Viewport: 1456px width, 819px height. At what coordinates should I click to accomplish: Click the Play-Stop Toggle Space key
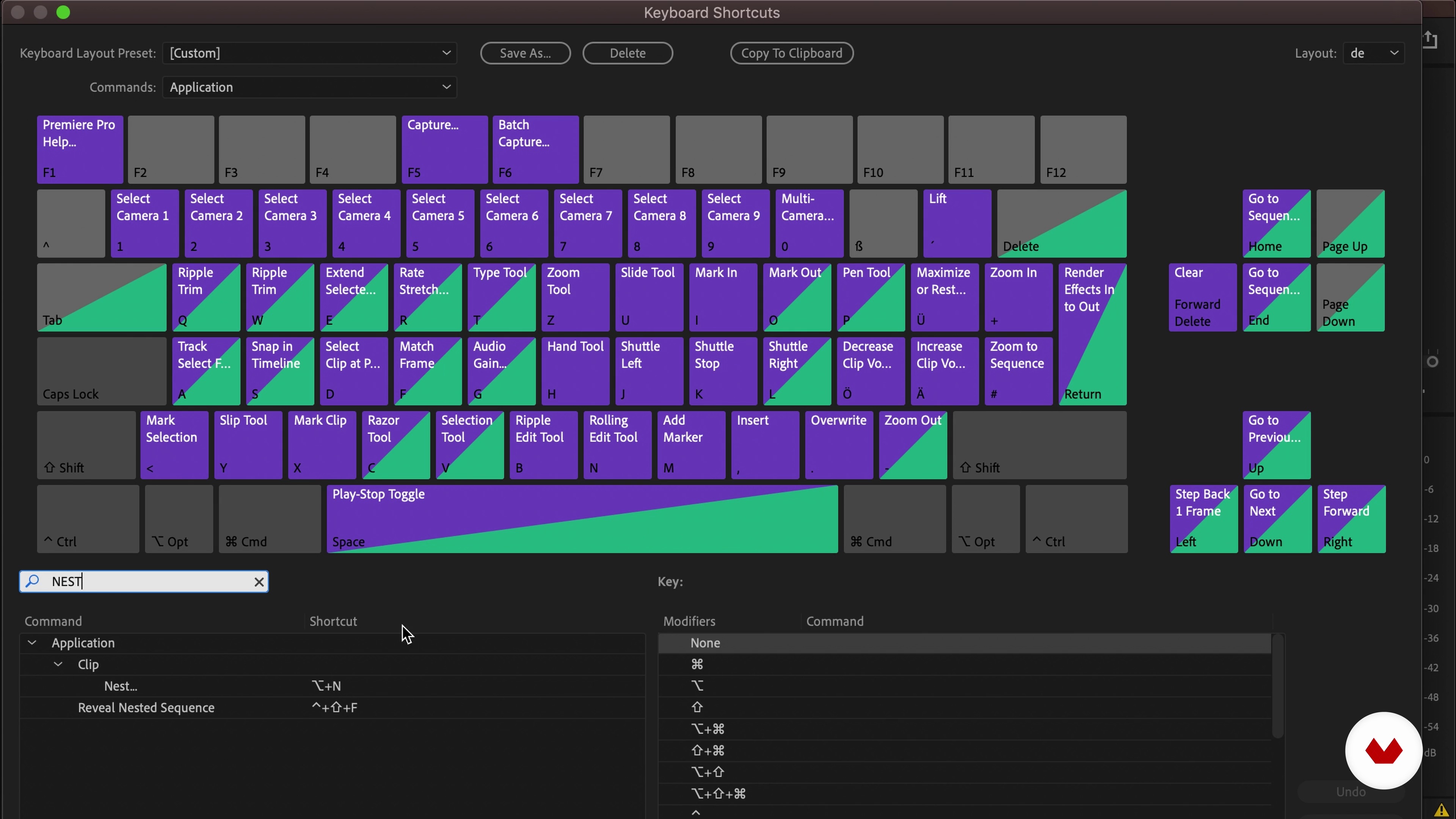[582, 519]
